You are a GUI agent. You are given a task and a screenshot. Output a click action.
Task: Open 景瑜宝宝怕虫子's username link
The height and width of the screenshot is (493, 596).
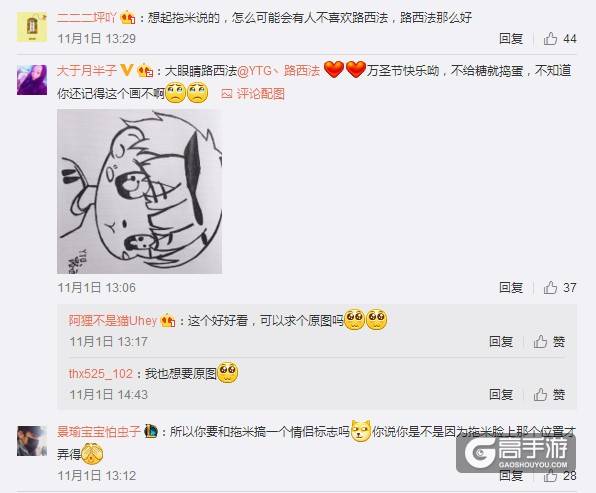[99, 432]
